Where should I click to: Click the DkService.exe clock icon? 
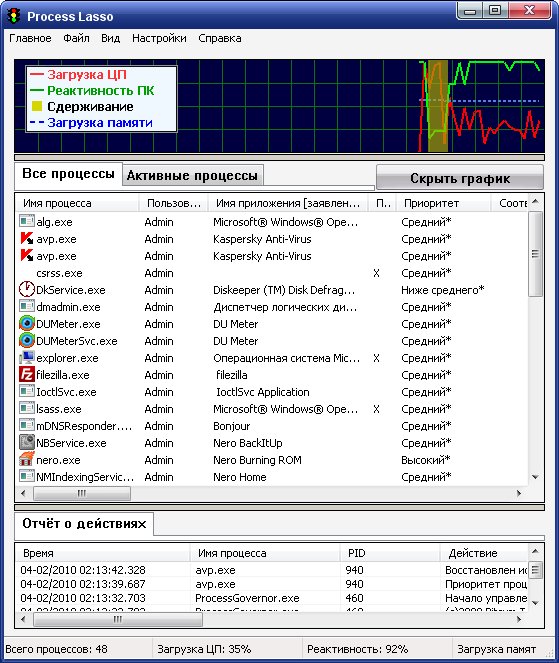click(27, 289)
